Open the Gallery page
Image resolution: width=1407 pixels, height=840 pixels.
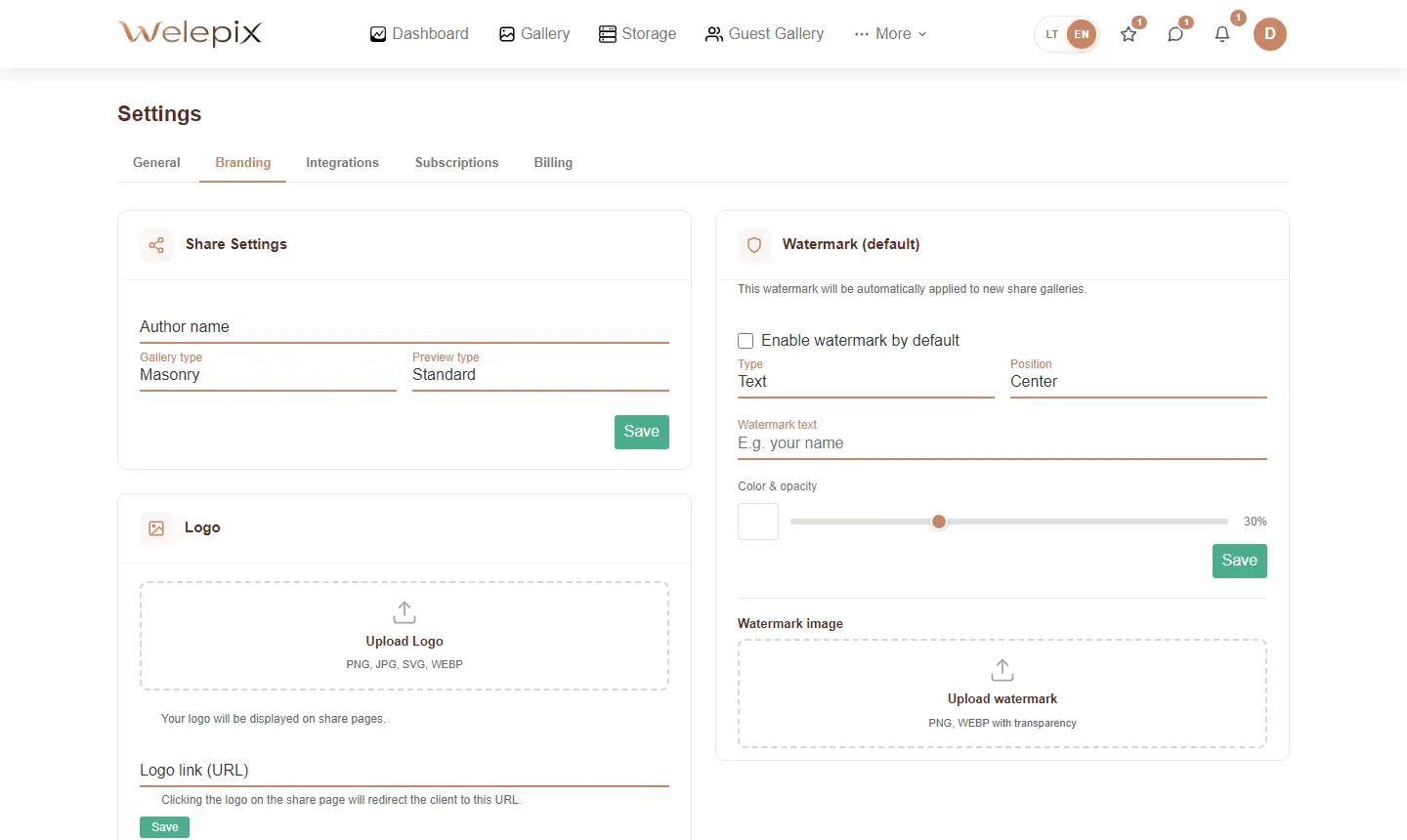(534, 34)
